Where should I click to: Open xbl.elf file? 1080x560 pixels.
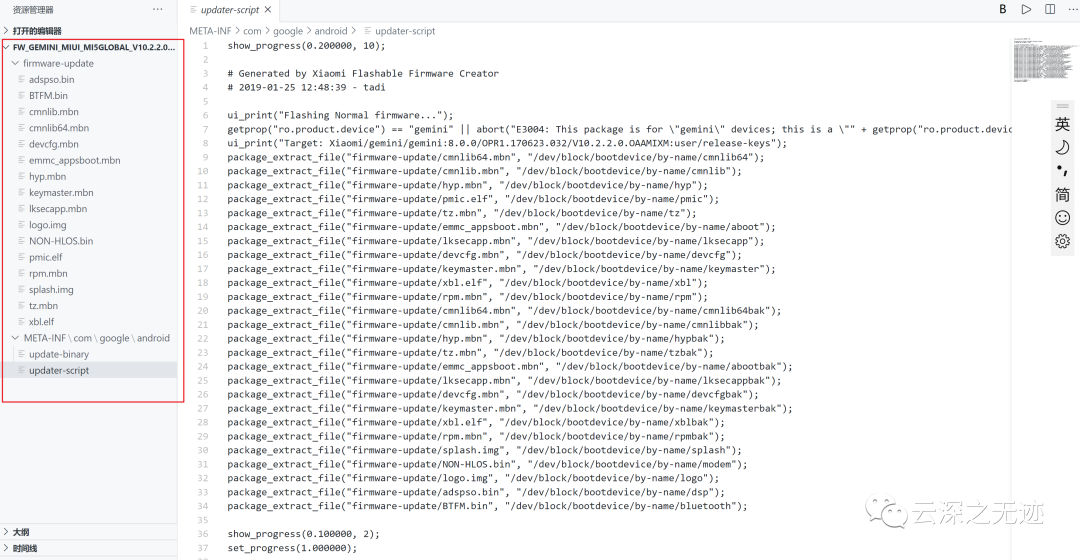(41, 322)
